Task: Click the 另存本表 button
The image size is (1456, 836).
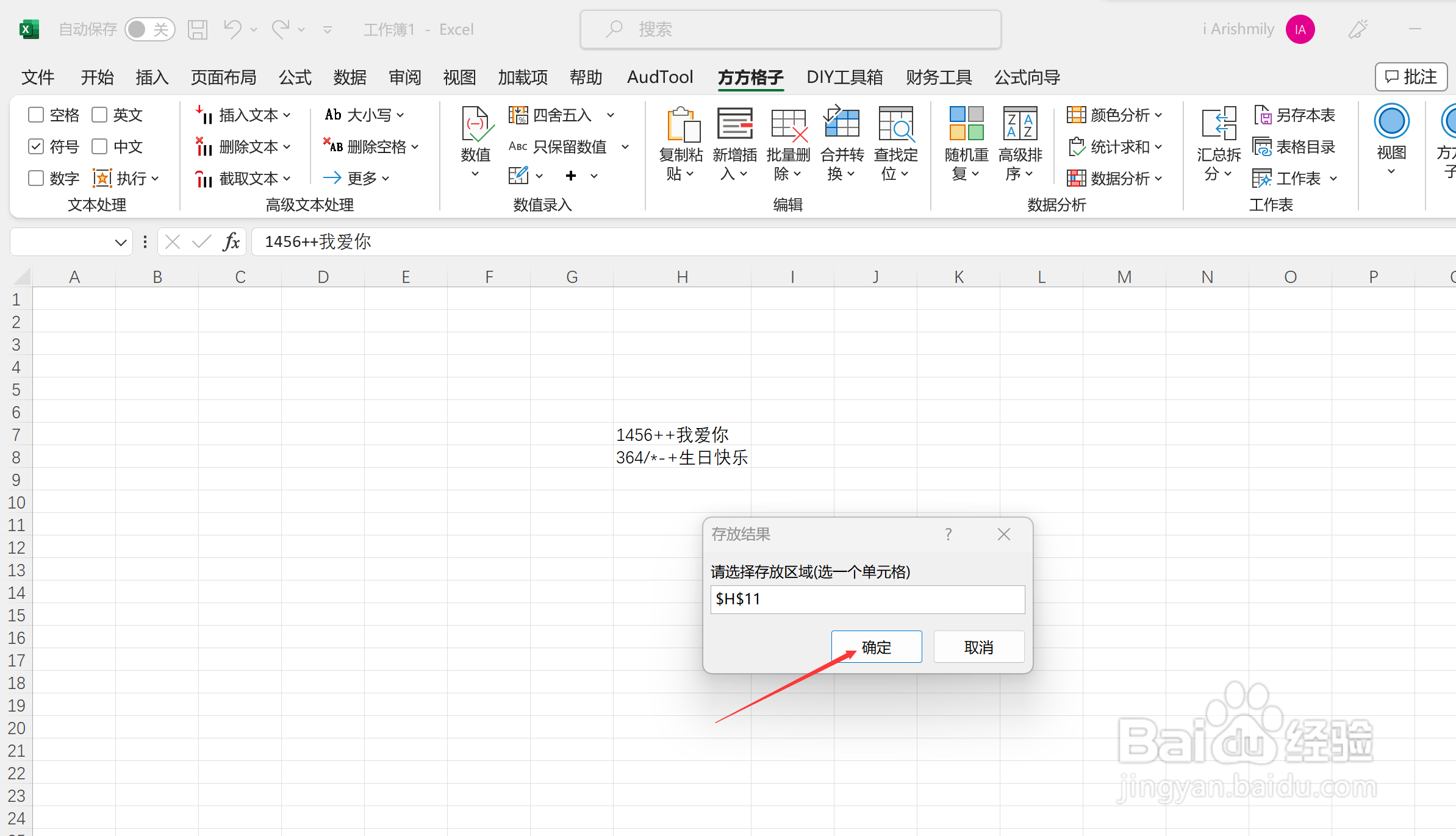Action: [x=1294, y=115]
